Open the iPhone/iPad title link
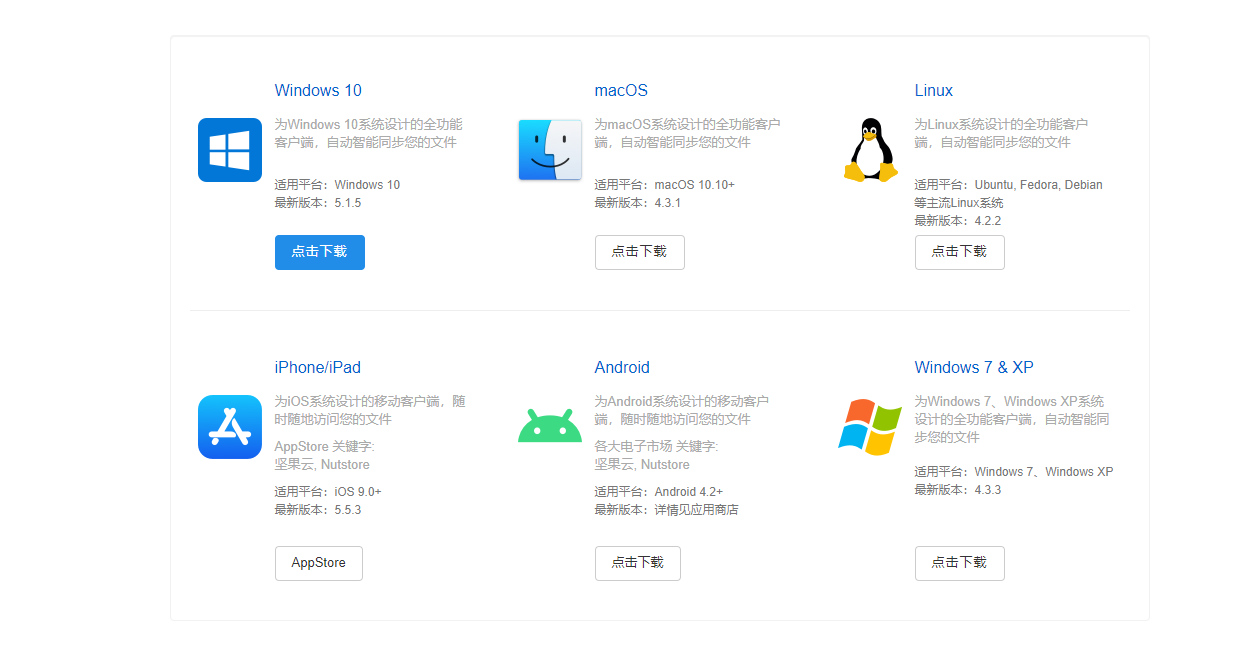Viewport: 1234px width, 659px height. pos(318,367)
